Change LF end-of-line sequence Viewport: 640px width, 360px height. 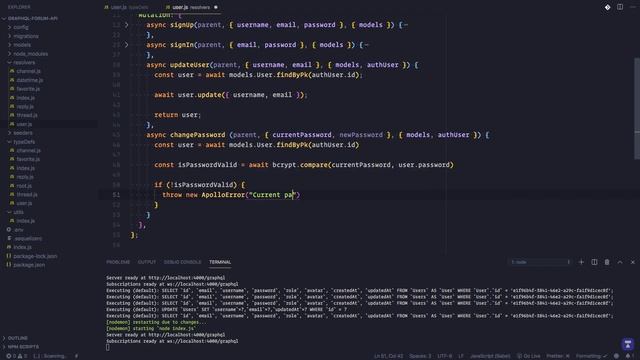tap(461, 356)
